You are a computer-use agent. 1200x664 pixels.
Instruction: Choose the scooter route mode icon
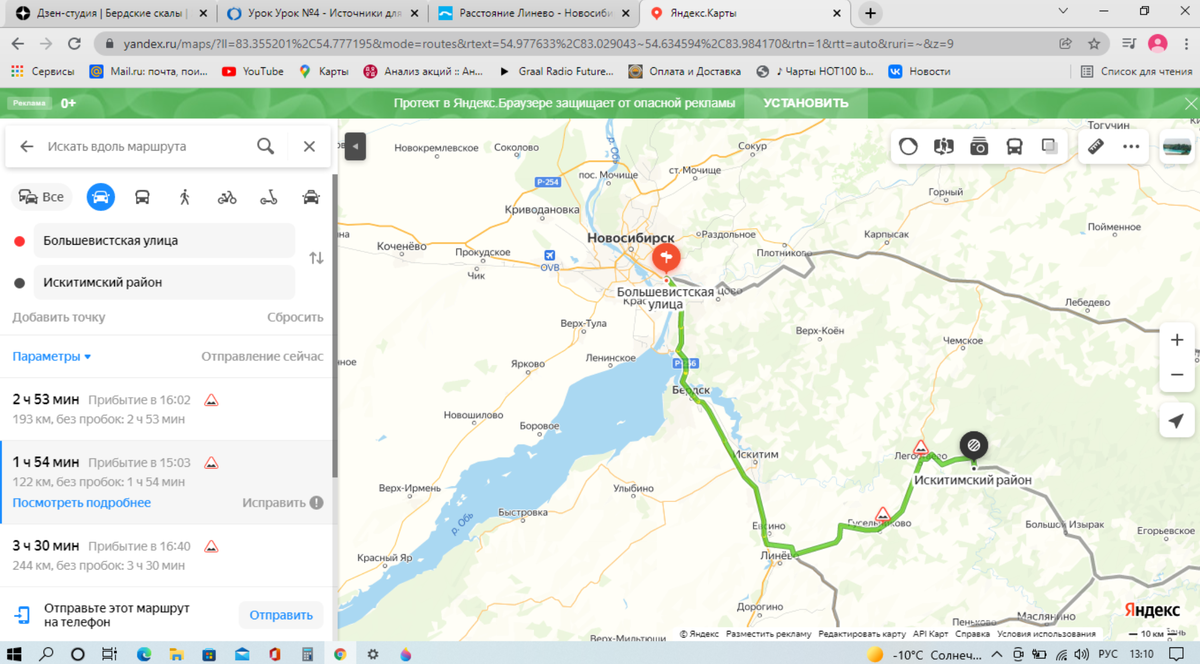(269, 197)
